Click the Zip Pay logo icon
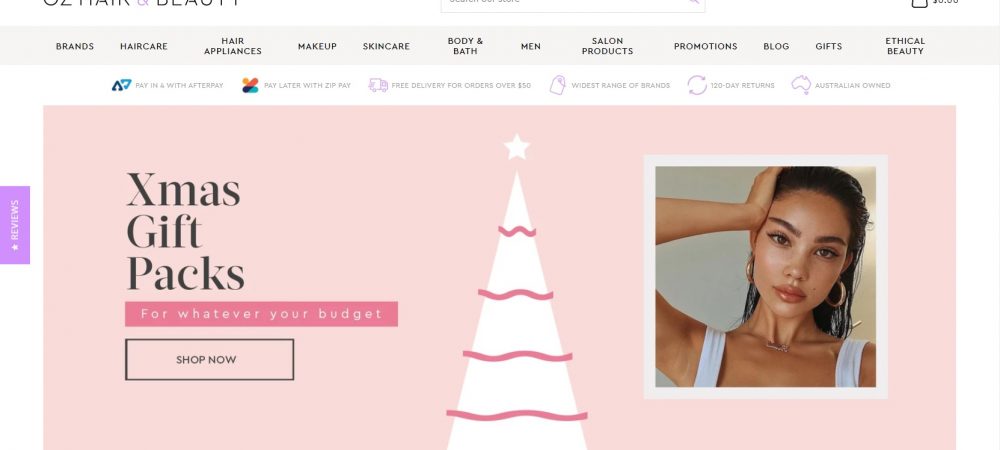Viewport: 1000px width, 450px height. (x=251, y=85)
